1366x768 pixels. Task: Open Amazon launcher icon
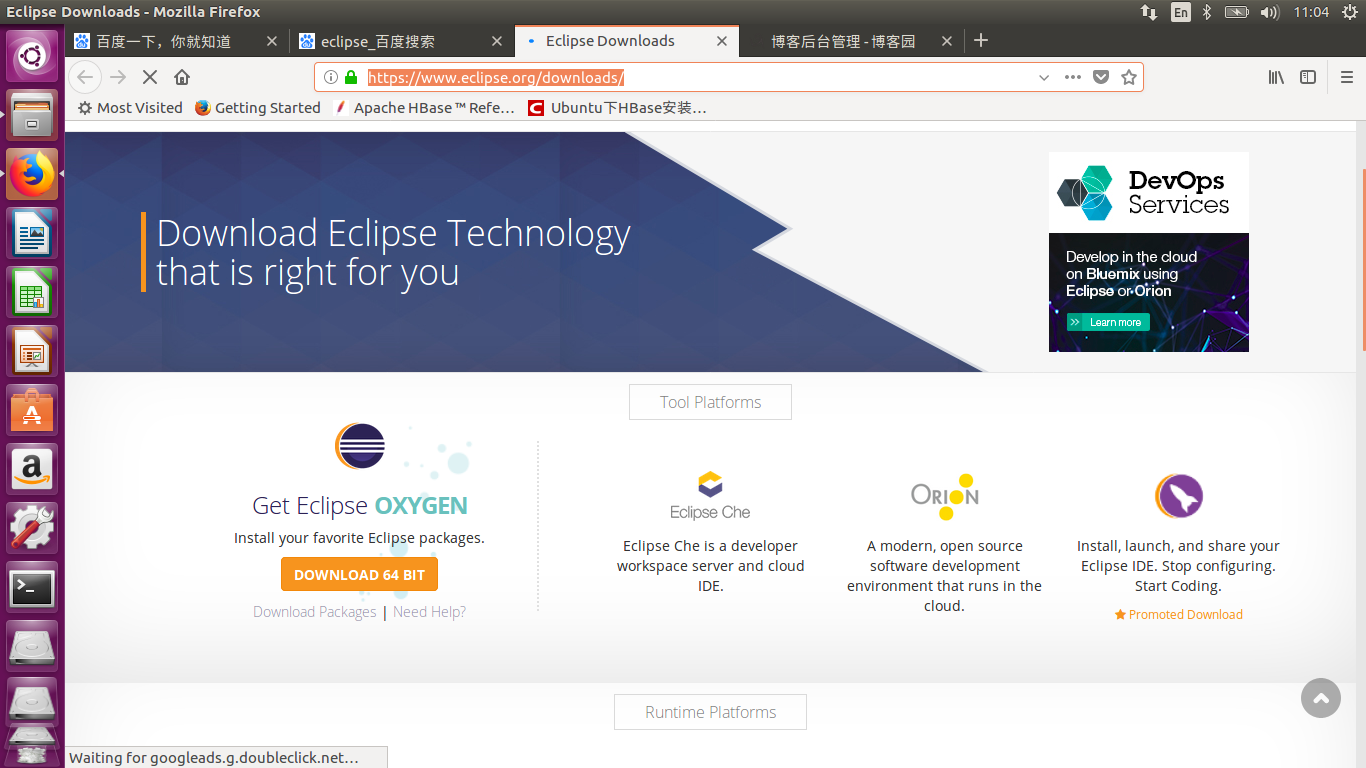(x=32, y=469)
